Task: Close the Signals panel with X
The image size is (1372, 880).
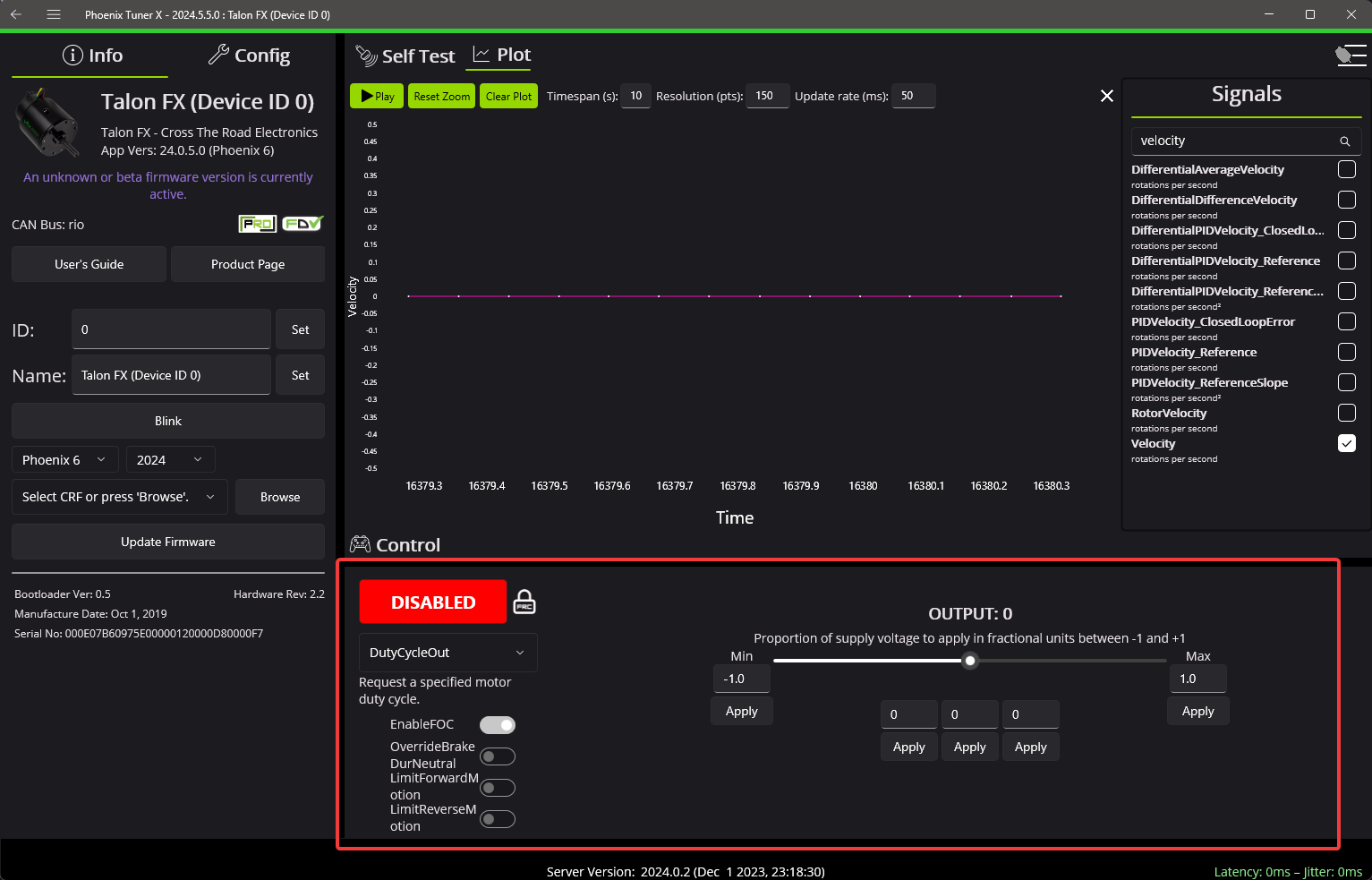Action: pos(1107,96)
